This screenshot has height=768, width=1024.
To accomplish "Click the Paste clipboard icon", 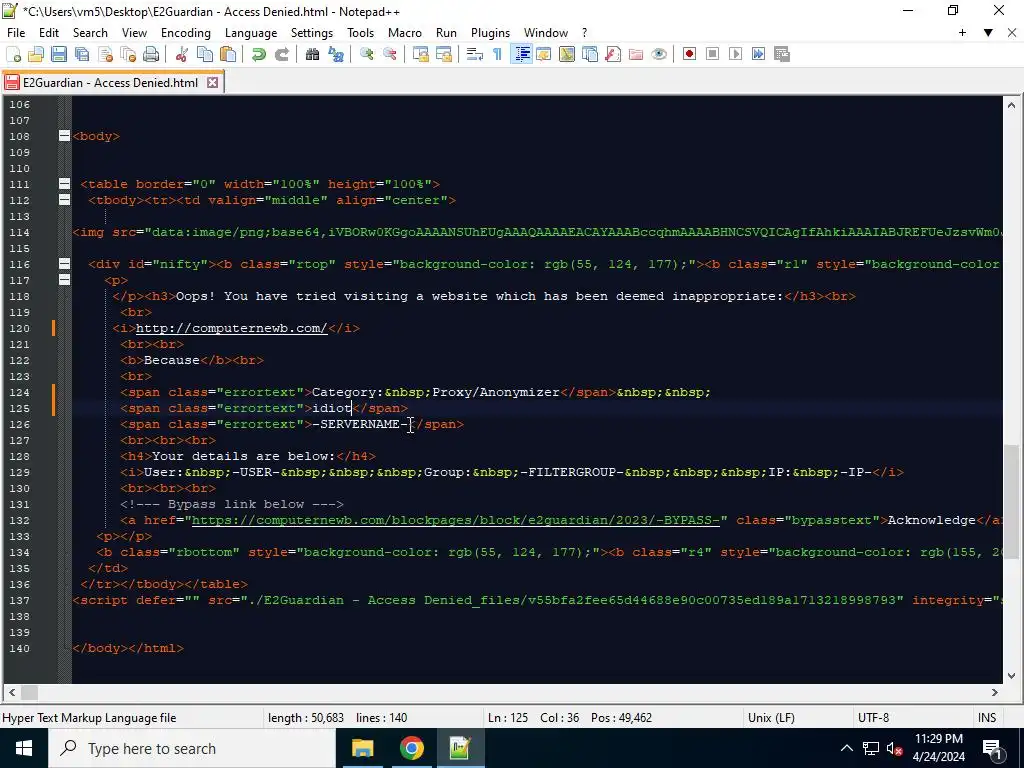I will (x=228, y=54).
